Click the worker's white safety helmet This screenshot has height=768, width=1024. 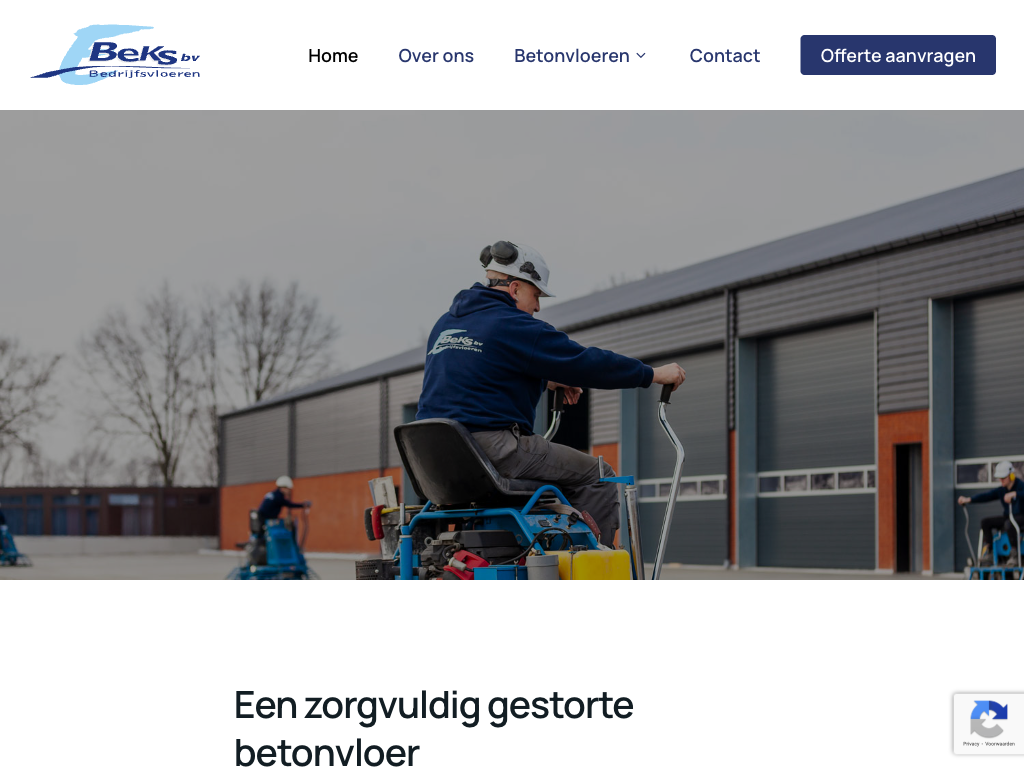(x=517, y=266)
